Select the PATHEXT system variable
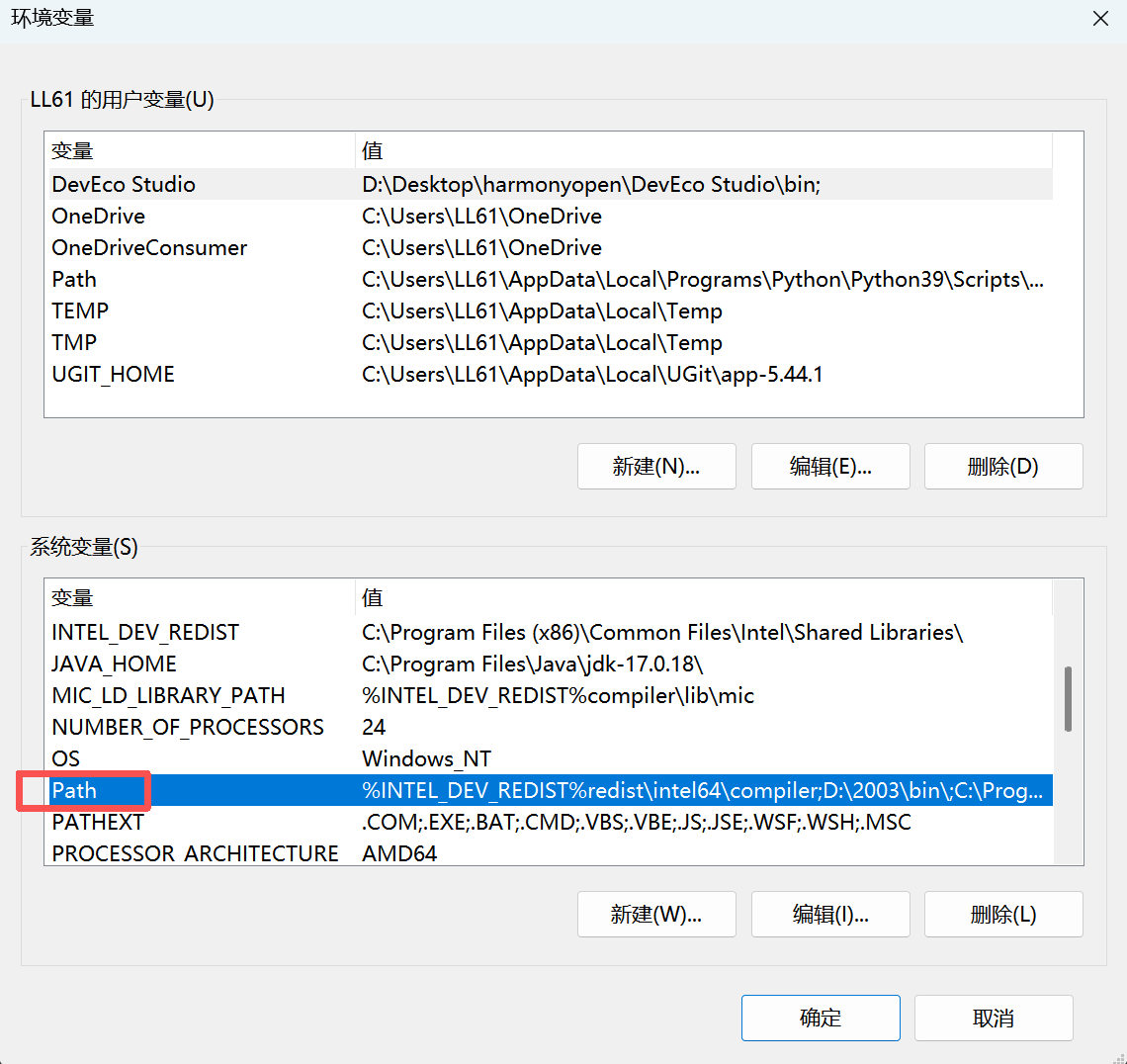The width and height of the screenshot is (1127, 1064). (551, 823)
